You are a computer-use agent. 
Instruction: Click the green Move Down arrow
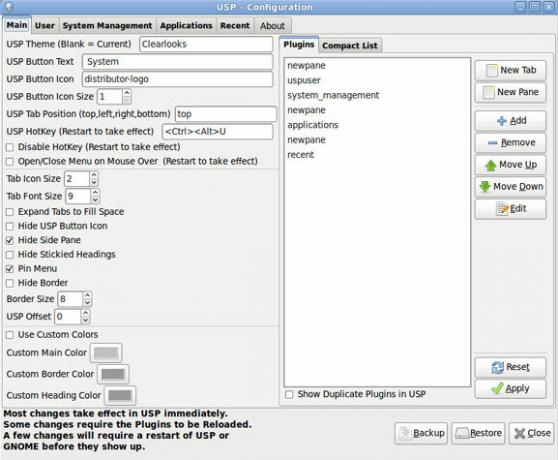point(485,186)
